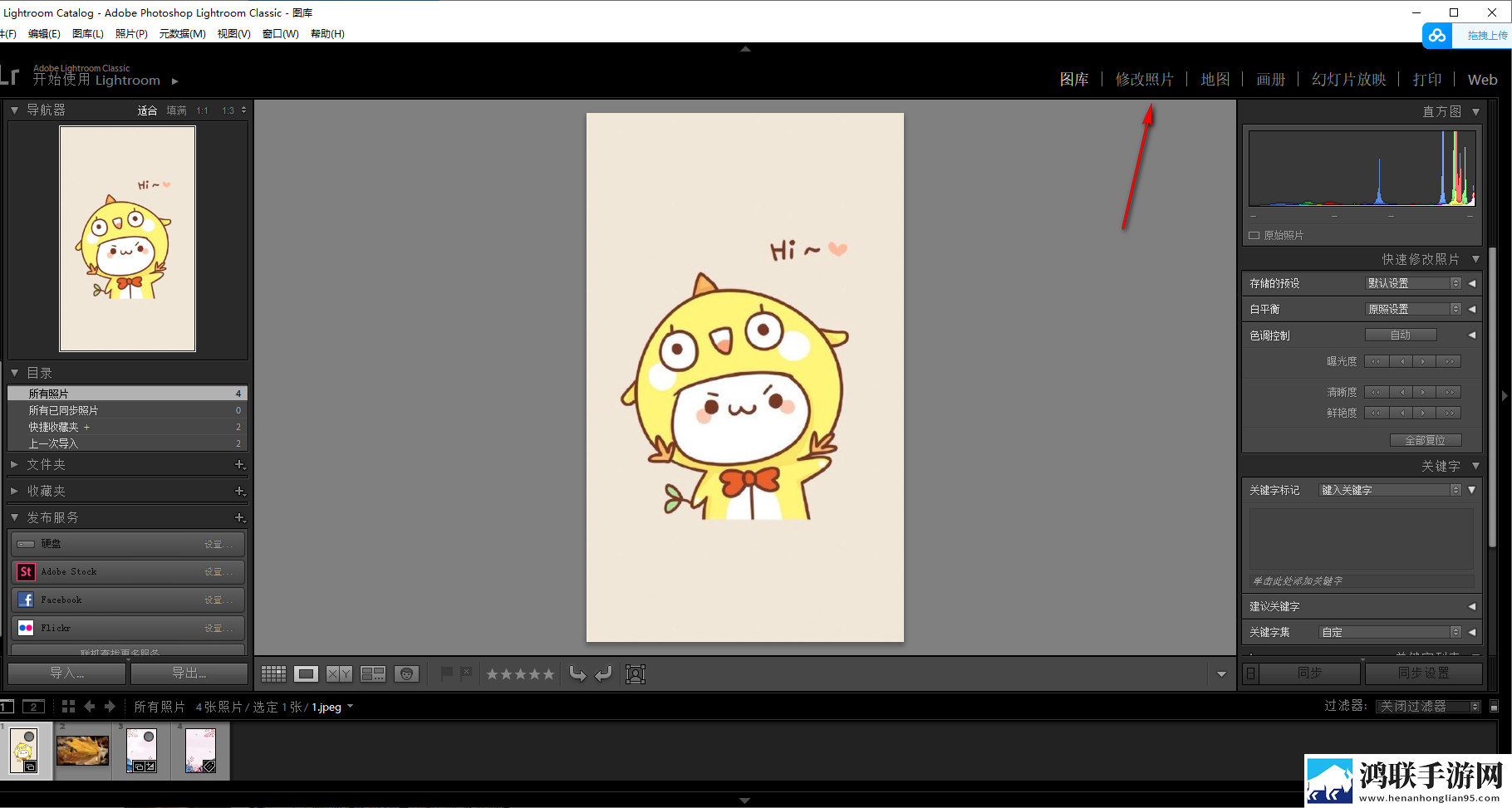Switch to the 地图 module
This screenshot has height=808, width=1512.
[1215, 80]
